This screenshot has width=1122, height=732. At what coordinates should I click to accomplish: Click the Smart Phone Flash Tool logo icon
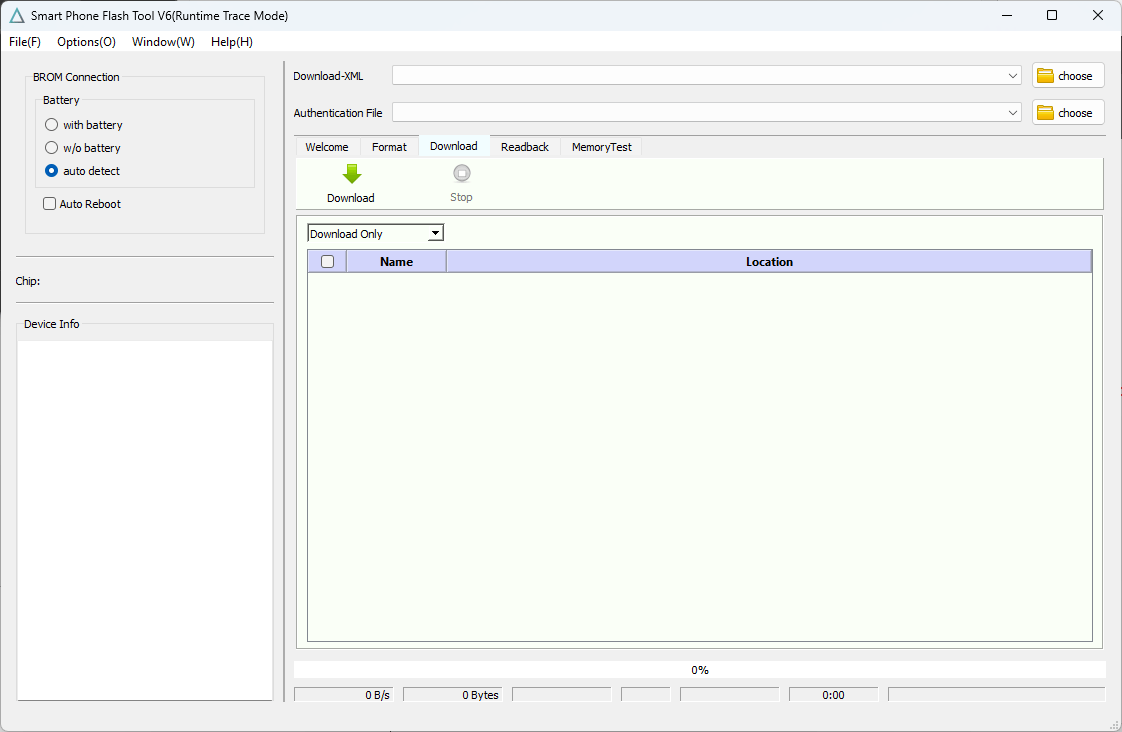pos(16,15)
